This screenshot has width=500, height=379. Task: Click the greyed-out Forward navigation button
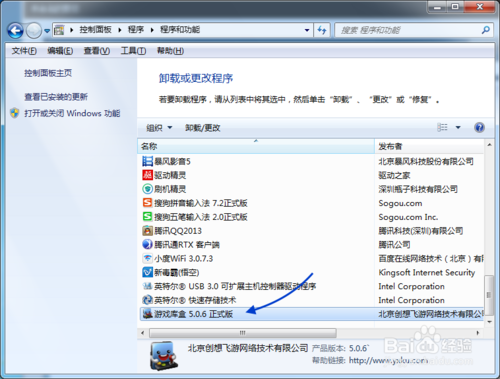pyautogui.click(x=34, y=31)
